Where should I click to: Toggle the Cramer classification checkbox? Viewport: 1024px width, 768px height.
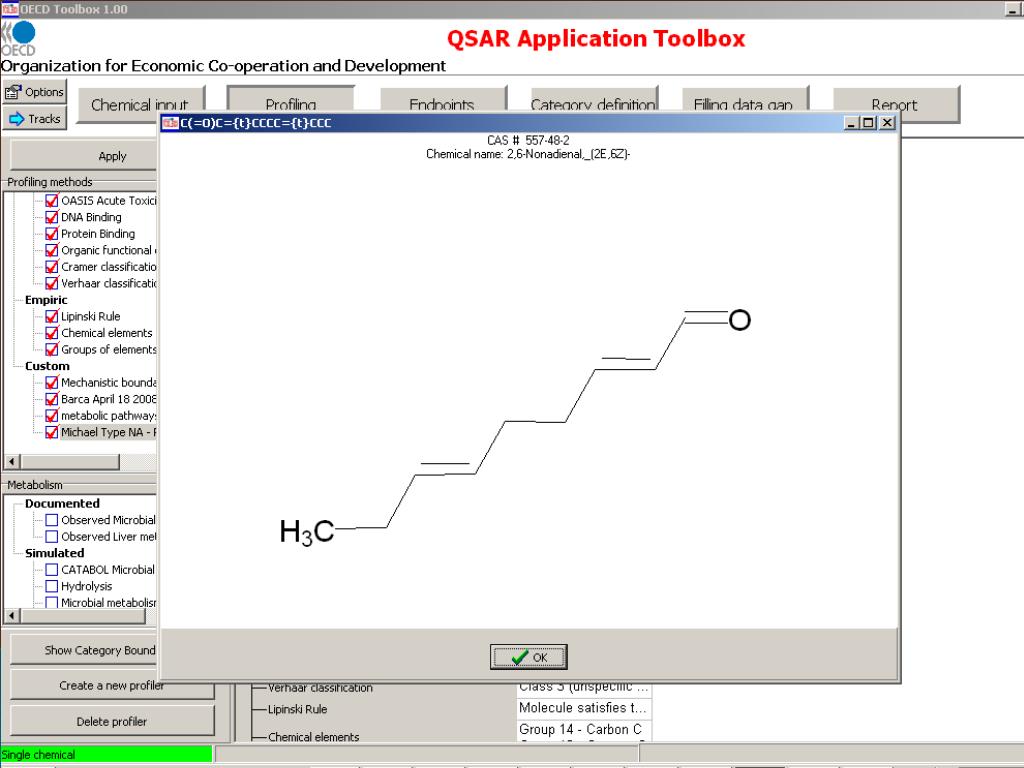[52, 266]
